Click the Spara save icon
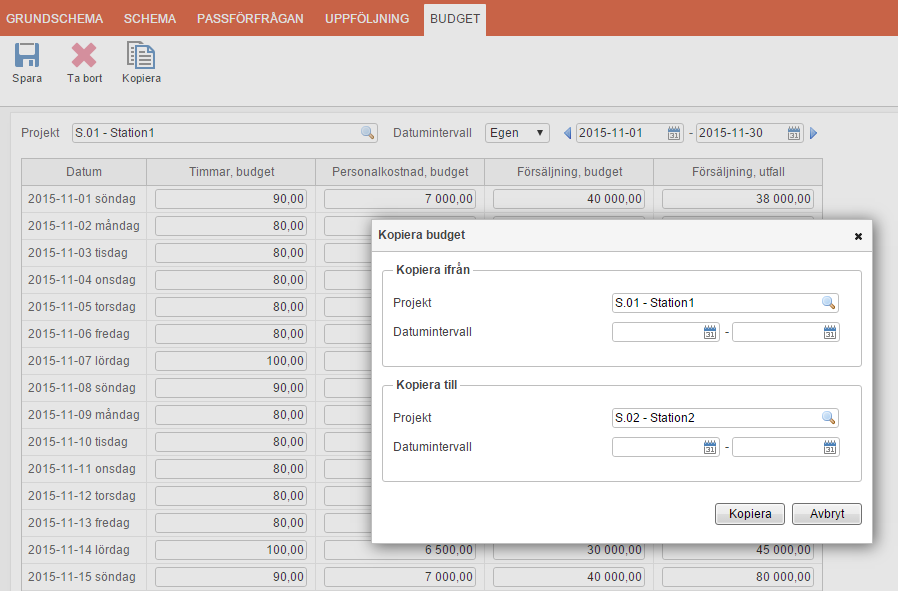Image resolution: width=898 pixels, height=591 pixels. [27, 56]
